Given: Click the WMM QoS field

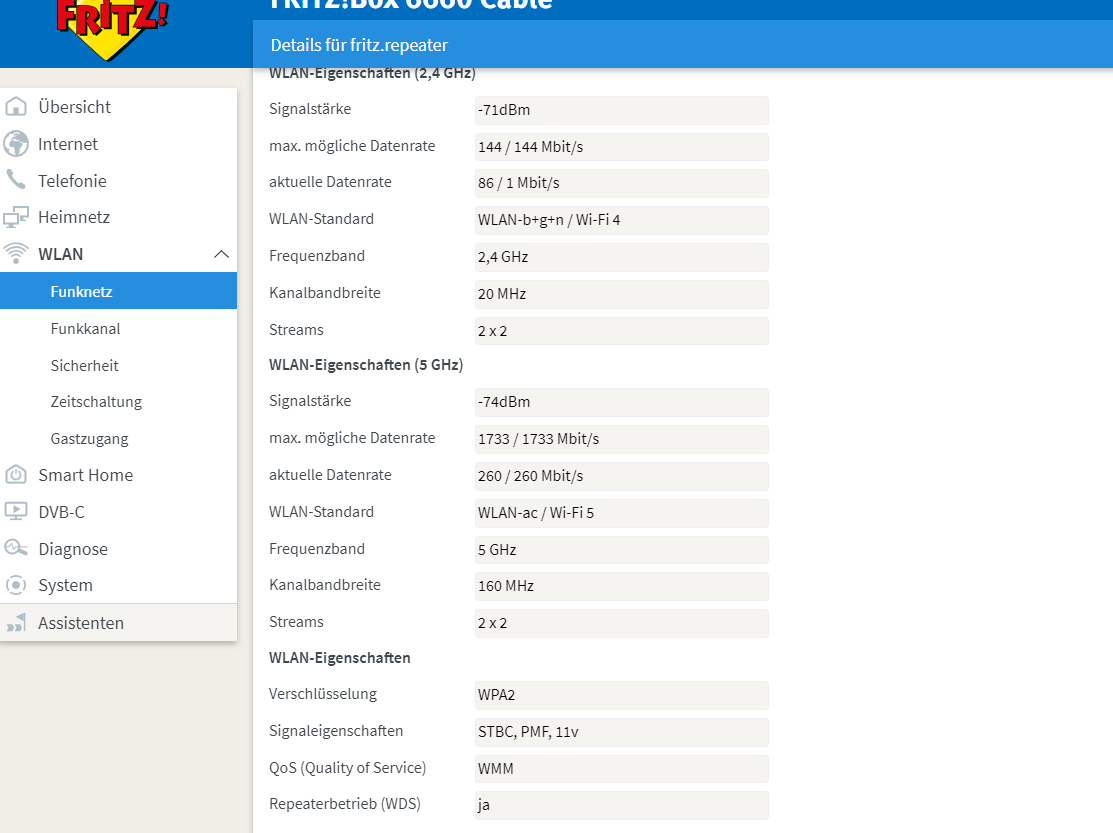Looking at the screenshot, I should pyautogui.click(x=622, y=769).
